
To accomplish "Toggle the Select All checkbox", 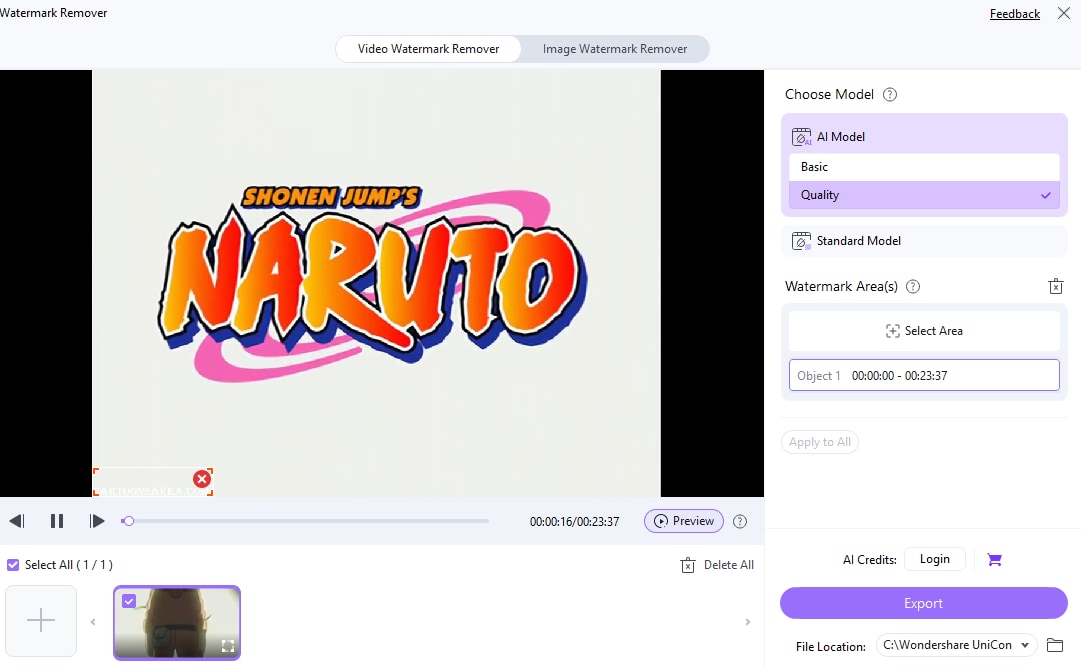I will tap(13, 565).
